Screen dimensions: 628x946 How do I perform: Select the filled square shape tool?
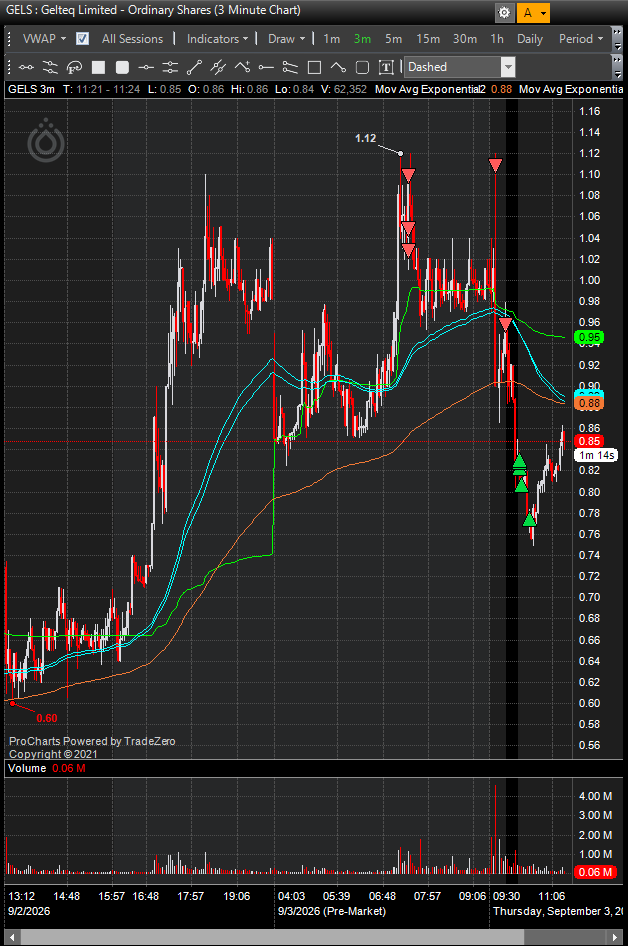tap(98, 67)
